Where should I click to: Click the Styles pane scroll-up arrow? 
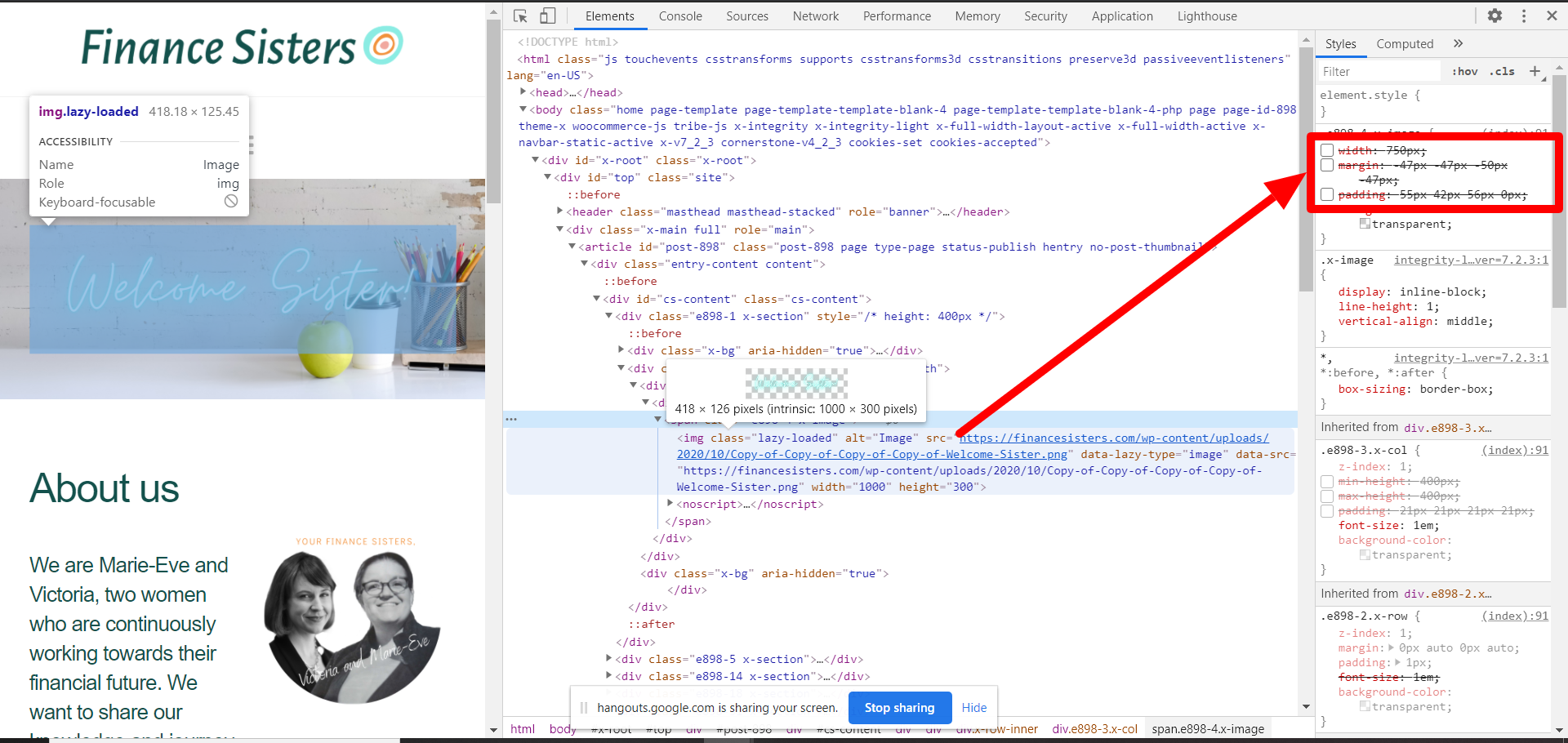click(x=1559, y=67)
